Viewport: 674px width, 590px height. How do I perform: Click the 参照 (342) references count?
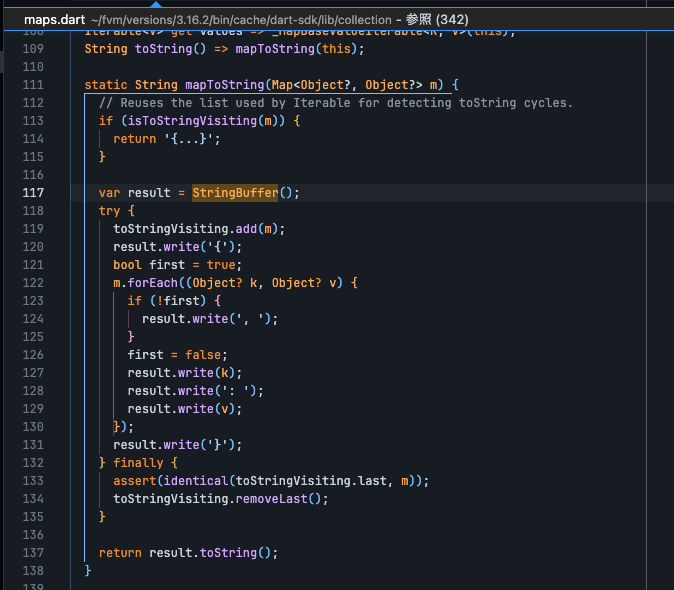[437, 20]
